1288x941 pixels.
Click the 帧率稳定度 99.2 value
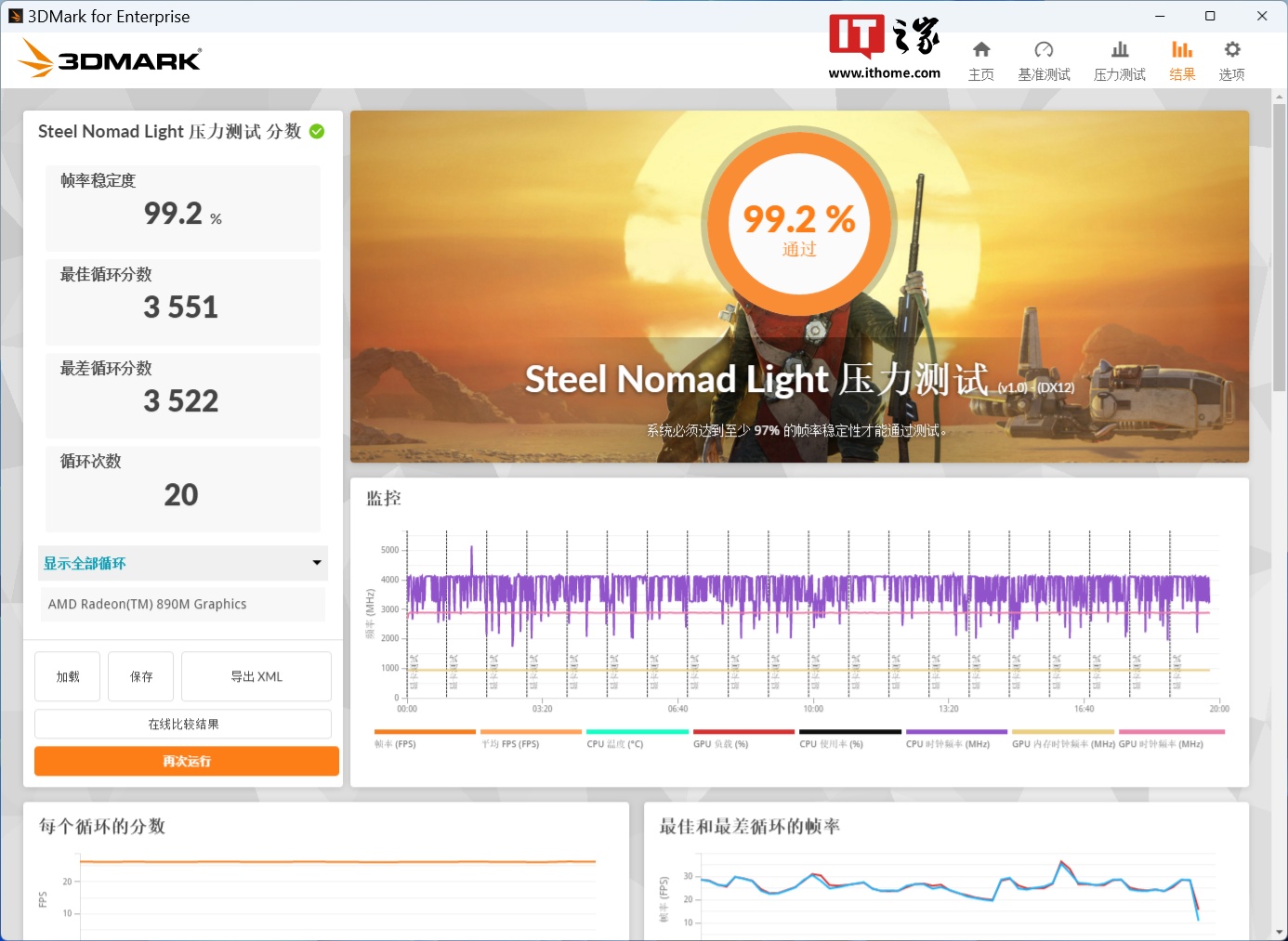tap(183, 214)
